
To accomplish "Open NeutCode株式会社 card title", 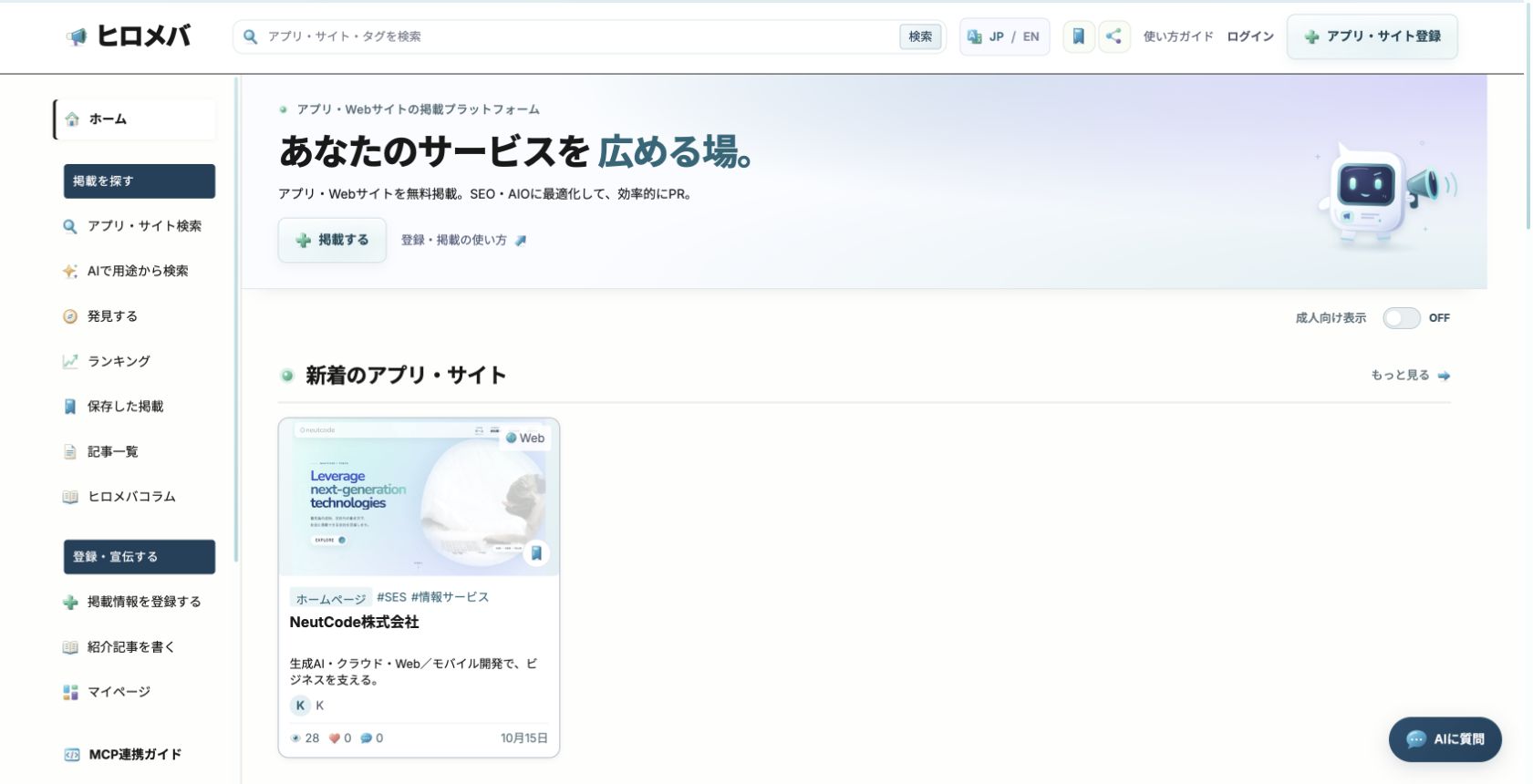I will coord(354,622).
